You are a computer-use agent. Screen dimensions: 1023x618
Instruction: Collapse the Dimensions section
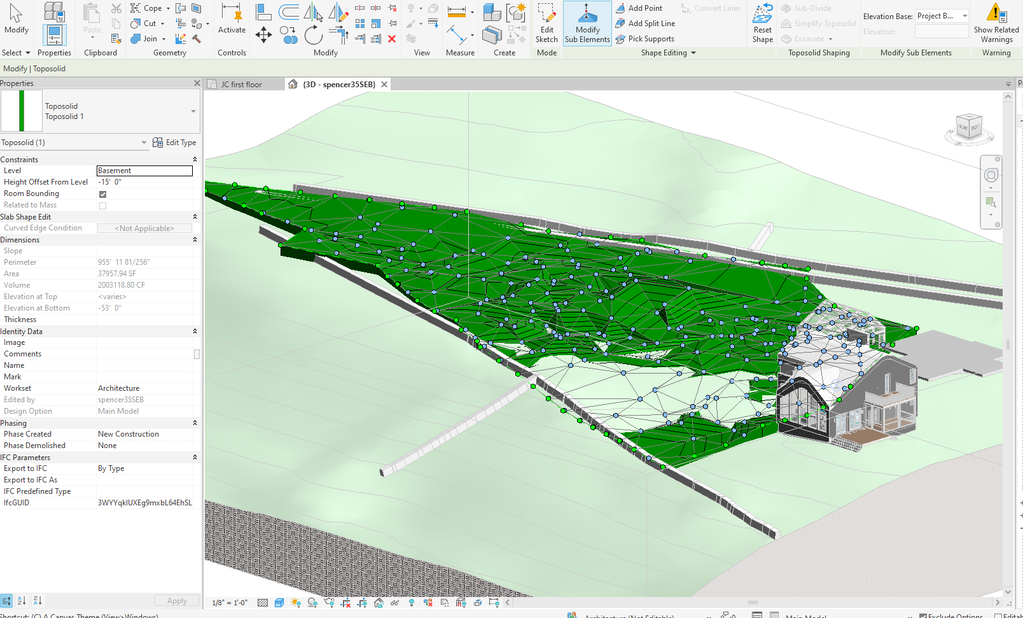click(194, 239)
